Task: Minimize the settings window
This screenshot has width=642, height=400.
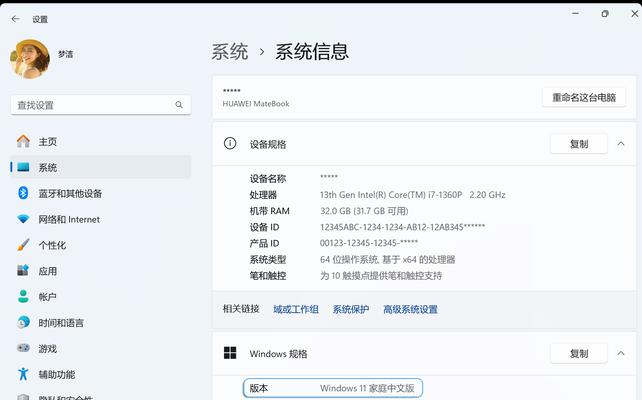Action: coord(575,14)
